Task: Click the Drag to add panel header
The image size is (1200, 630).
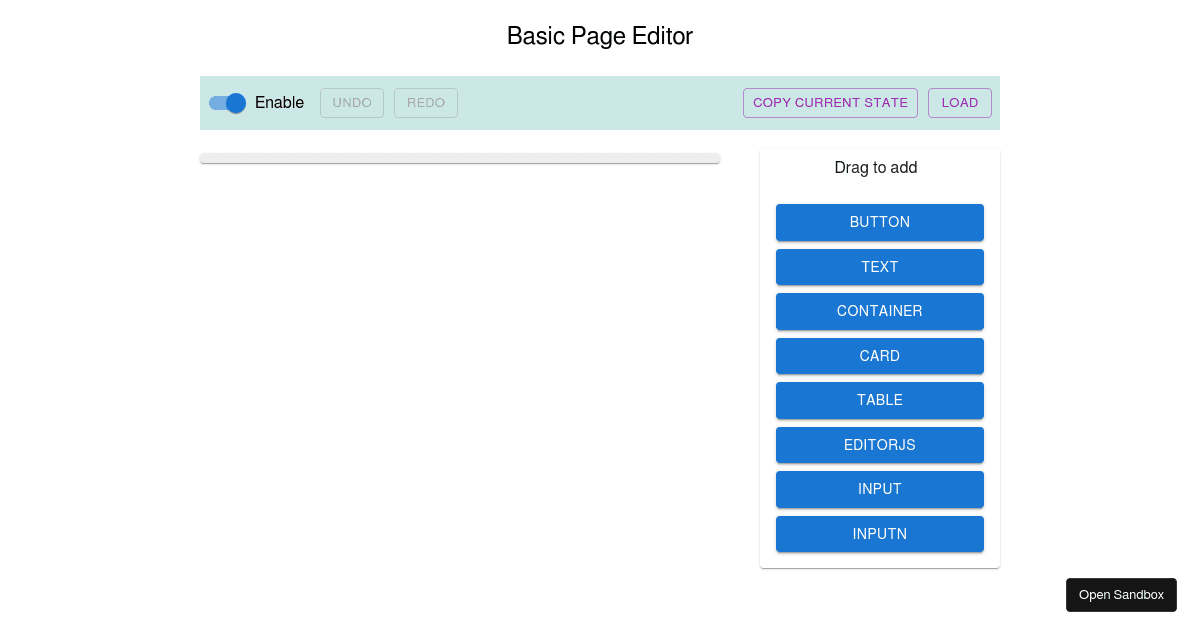Action: 875,168
